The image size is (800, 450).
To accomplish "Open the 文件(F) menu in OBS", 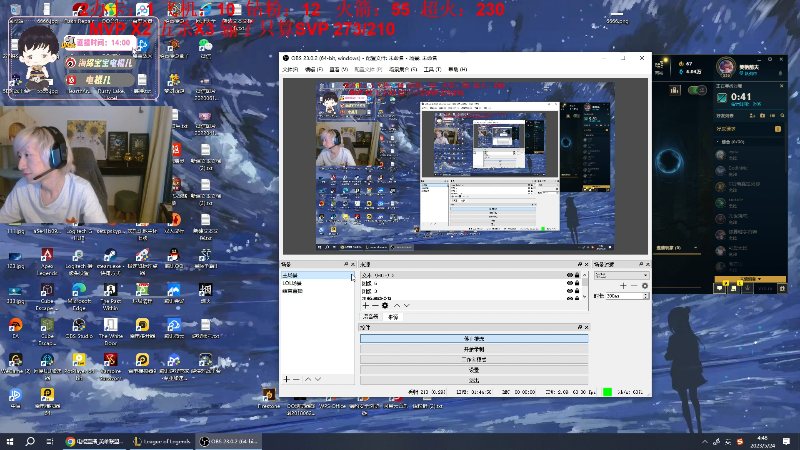I will point(290,69).
